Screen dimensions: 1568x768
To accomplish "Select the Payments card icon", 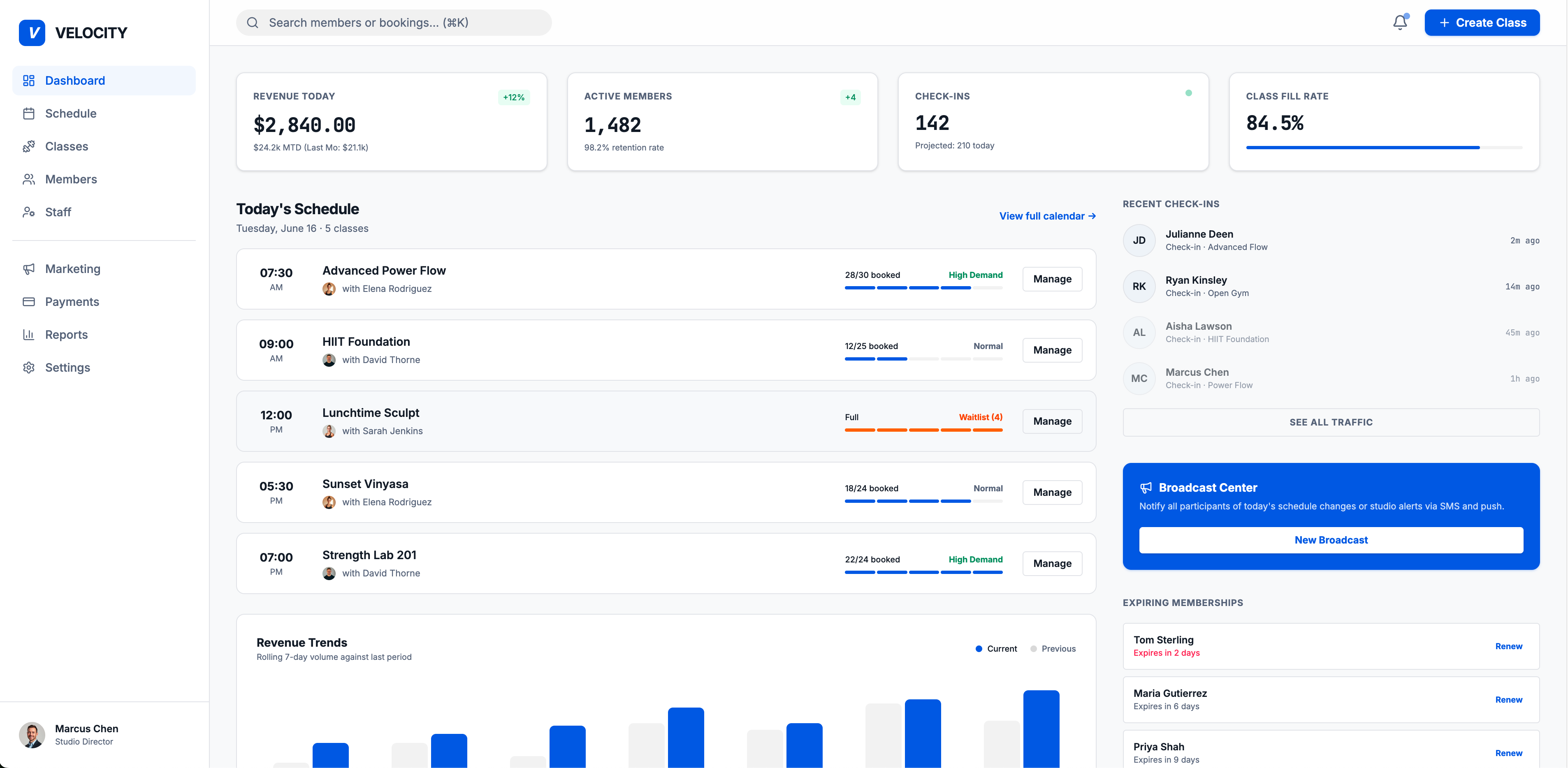I will 29,302.
